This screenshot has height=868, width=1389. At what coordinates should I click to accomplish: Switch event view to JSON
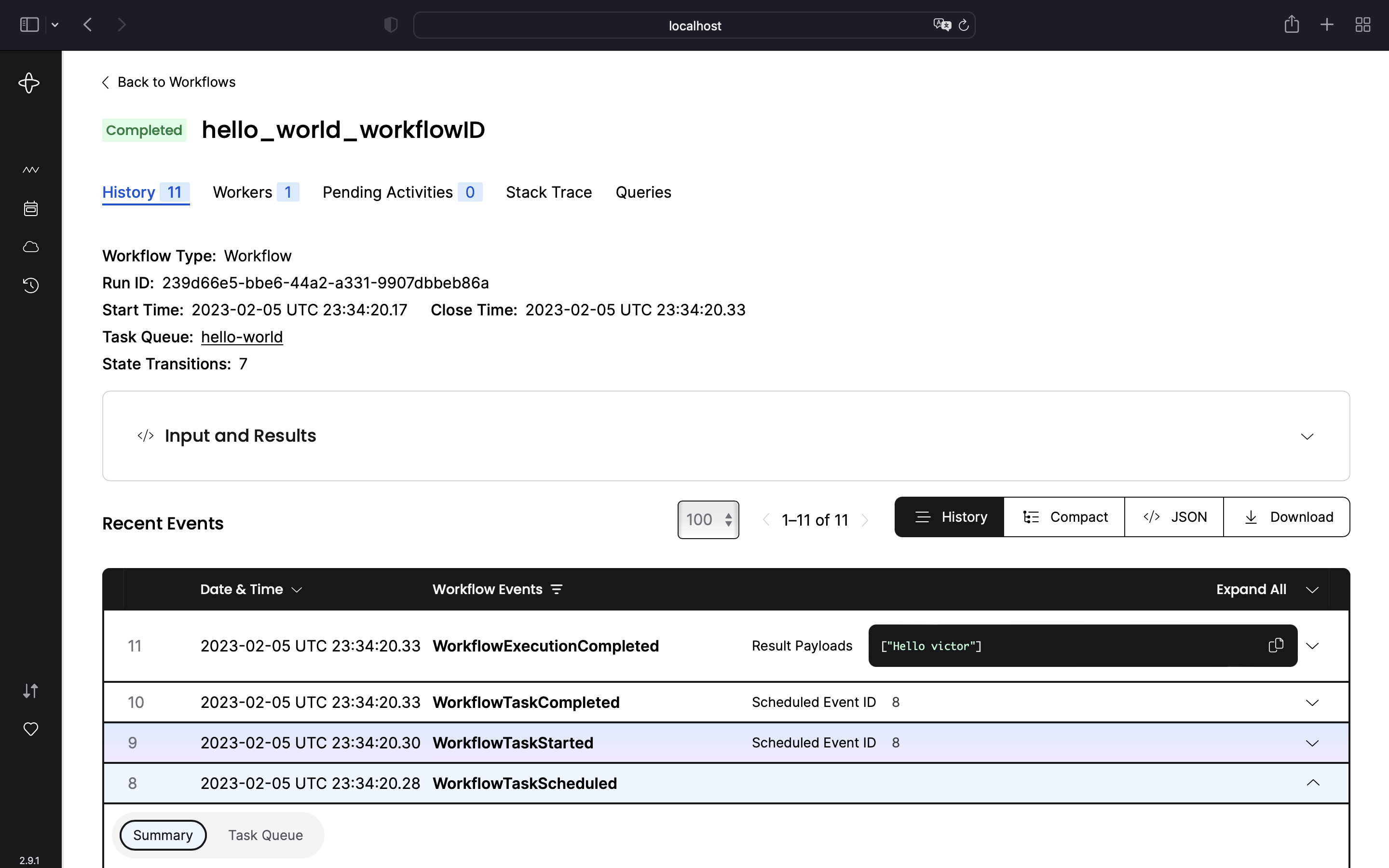(1173, 516)
